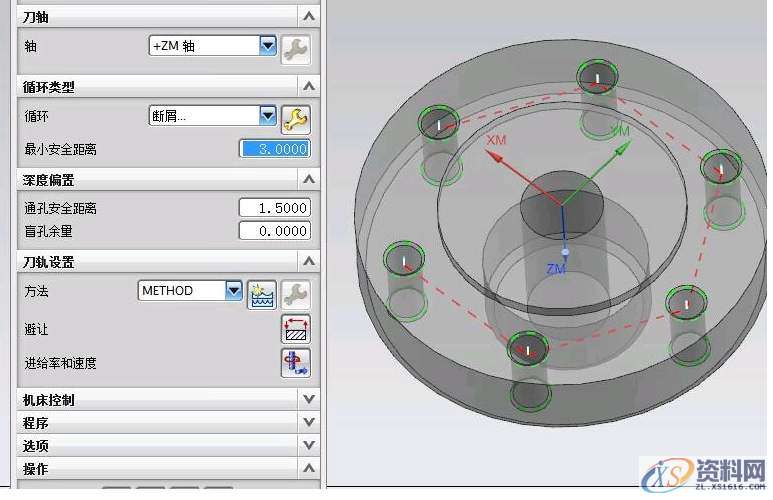Open the 进给率和速度 feeds and speeds icon
This screenshot has width=773, height=500.
(x=295, y=363)
